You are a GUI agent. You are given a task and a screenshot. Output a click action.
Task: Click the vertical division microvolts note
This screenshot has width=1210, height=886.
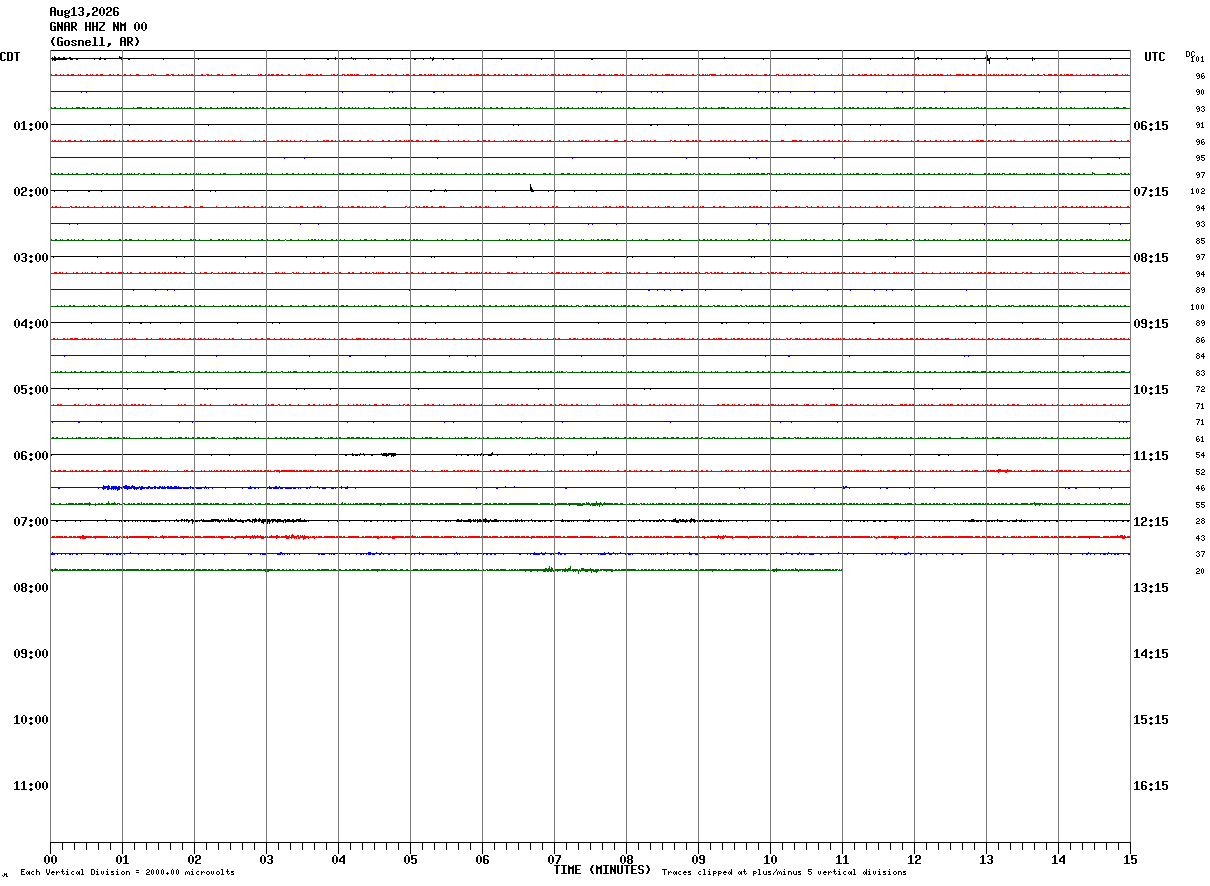[128, 873]
